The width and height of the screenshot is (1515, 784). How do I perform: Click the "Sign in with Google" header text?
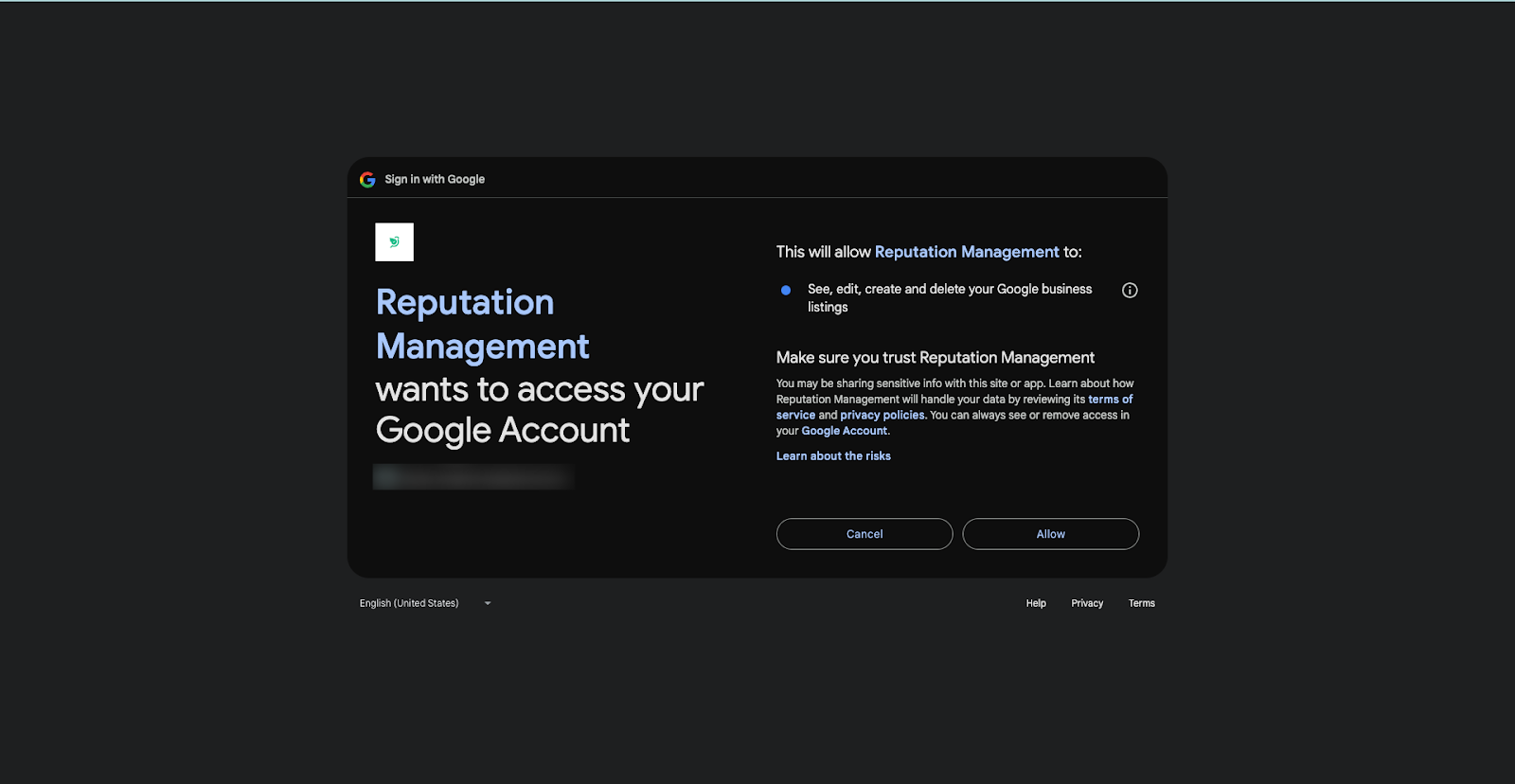point(435,179)
